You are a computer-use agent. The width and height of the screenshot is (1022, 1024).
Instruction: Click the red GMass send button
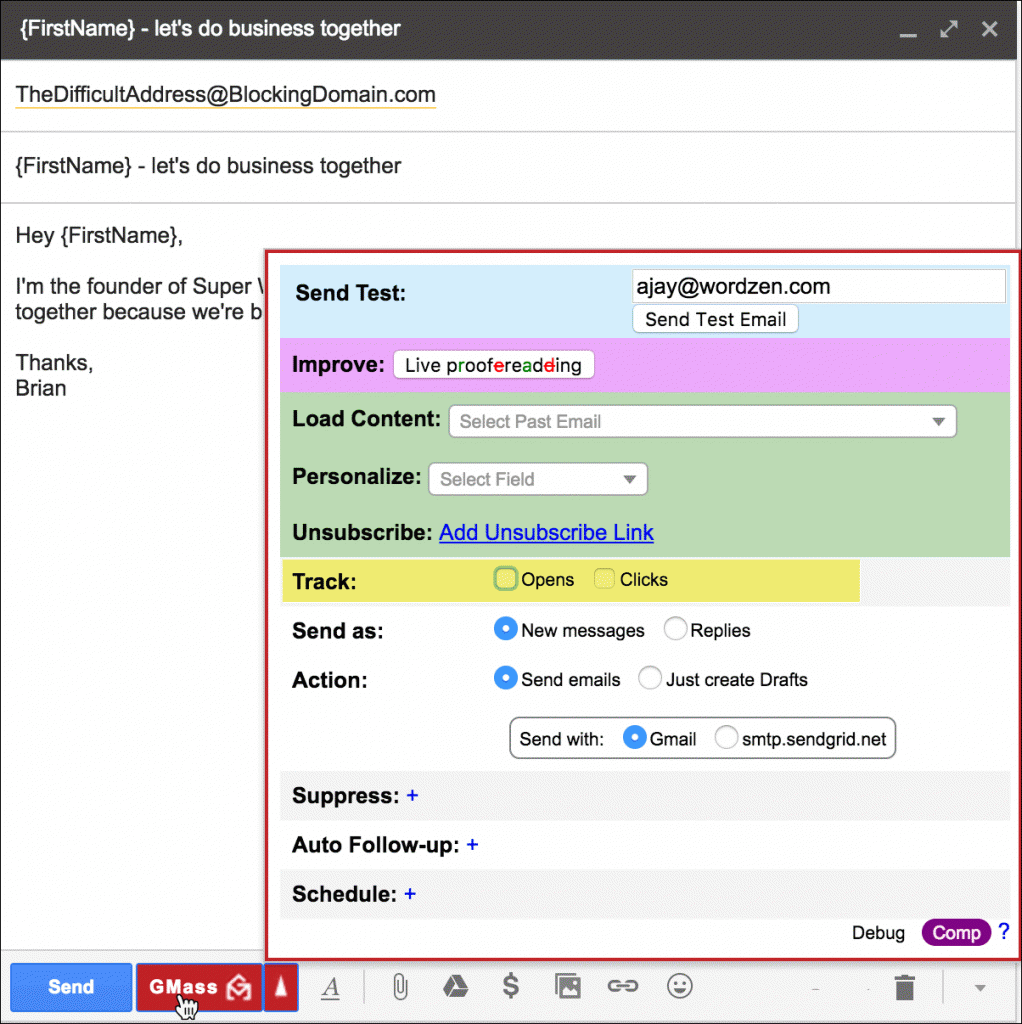point(198,987)
